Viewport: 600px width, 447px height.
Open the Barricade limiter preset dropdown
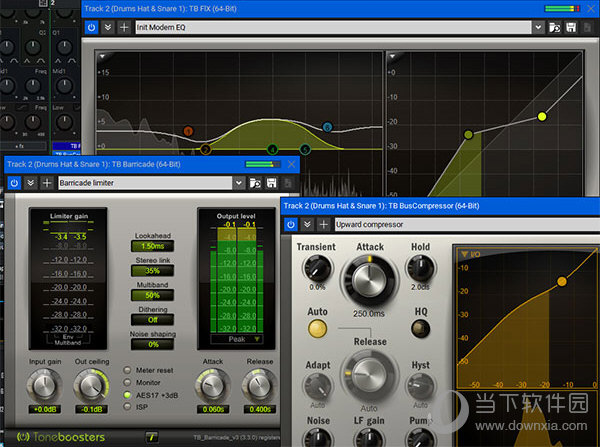[238, 183]
